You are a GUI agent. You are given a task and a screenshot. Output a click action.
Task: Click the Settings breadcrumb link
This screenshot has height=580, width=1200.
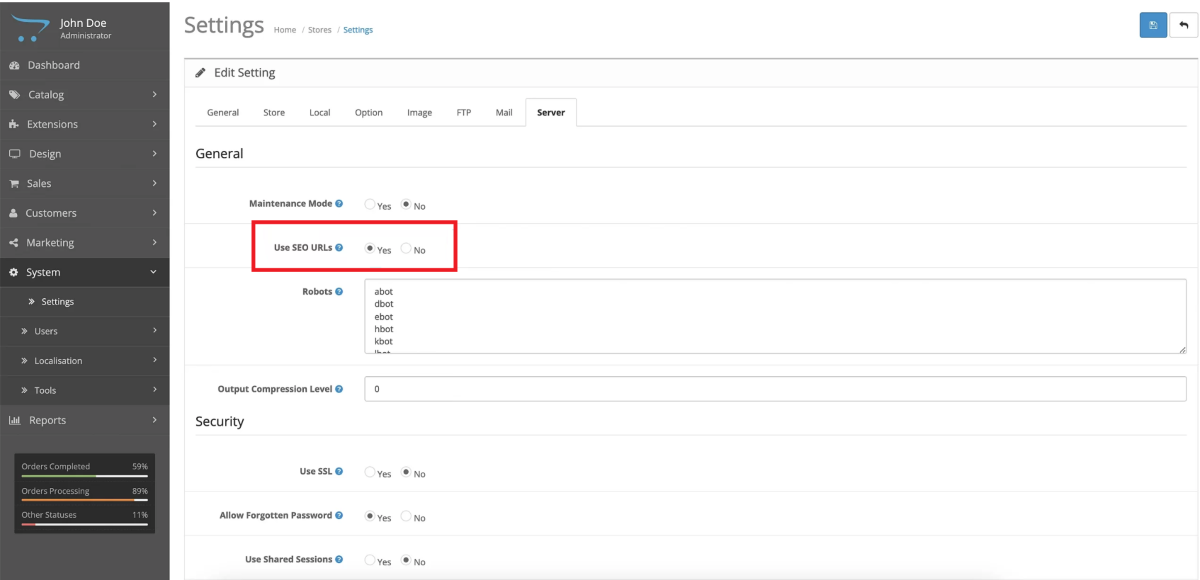click(x=358, y=30)
